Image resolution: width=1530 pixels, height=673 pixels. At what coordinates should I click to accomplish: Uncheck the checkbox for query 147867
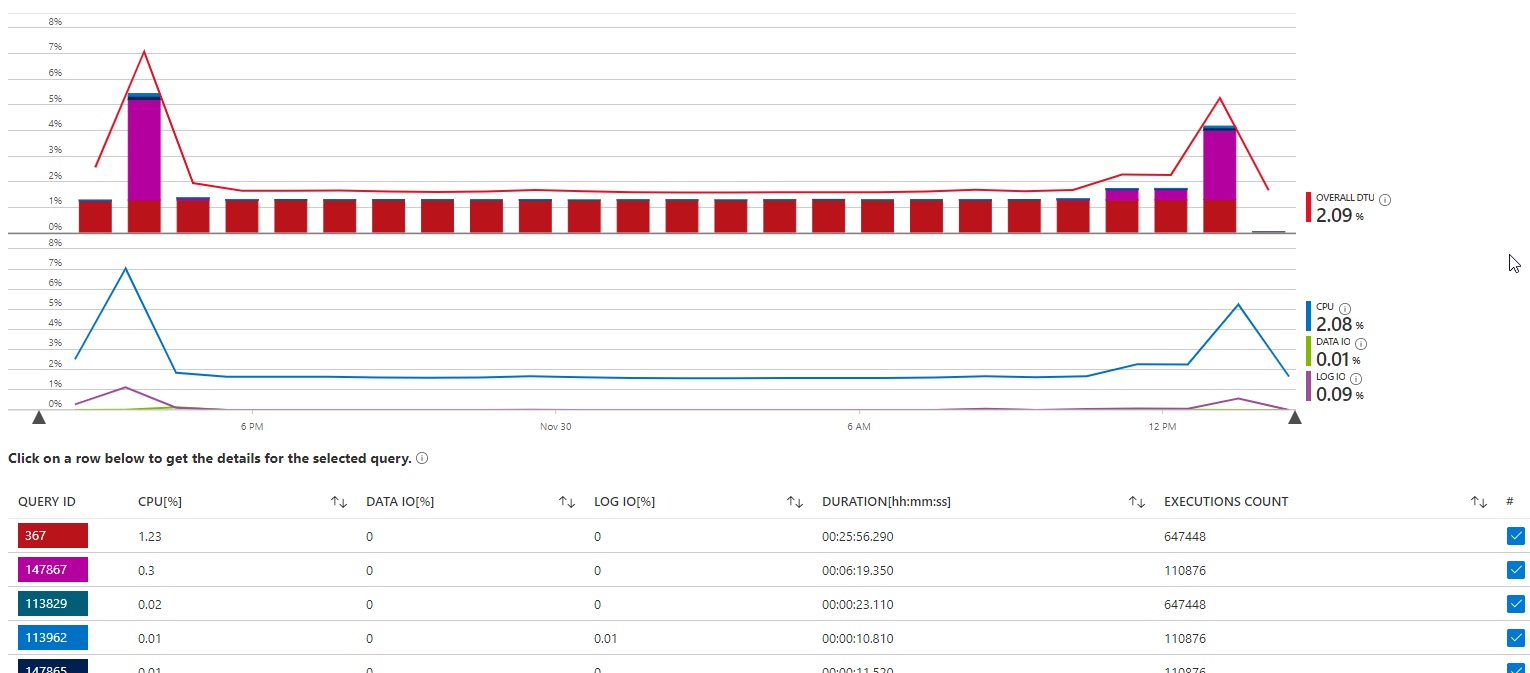1516,570
